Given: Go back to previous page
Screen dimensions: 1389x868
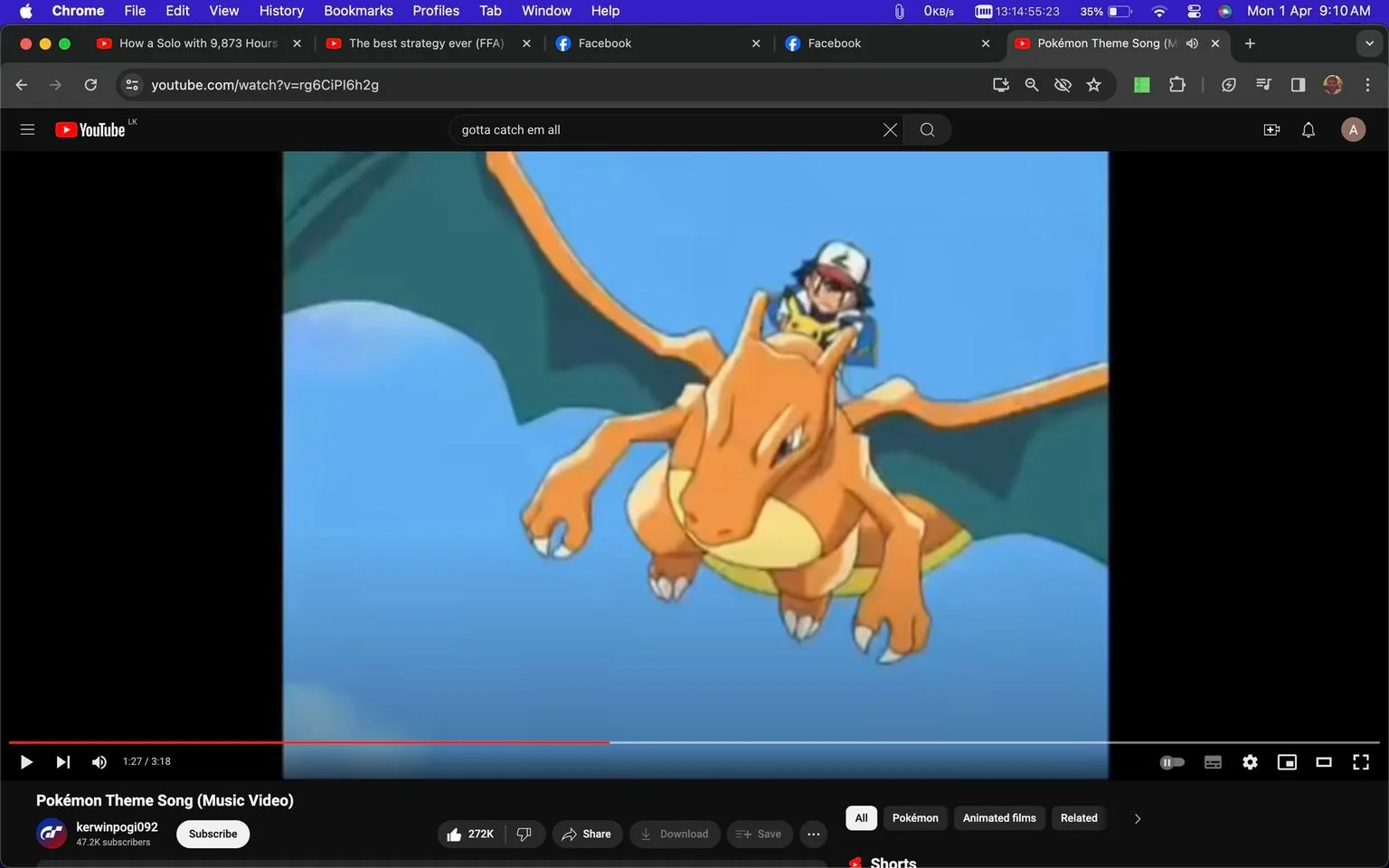Looking at the screenshot, I should [x=22, y=84].
